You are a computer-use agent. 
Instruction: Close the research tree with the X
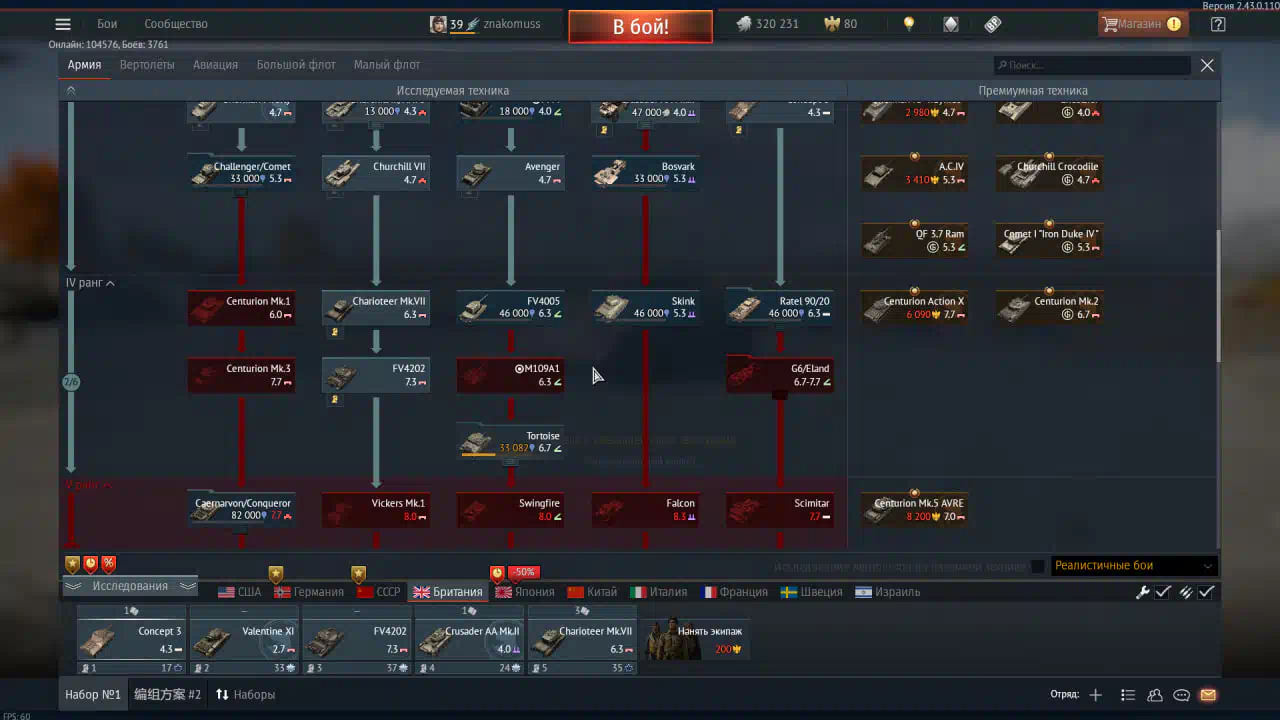pos(1207,65)
